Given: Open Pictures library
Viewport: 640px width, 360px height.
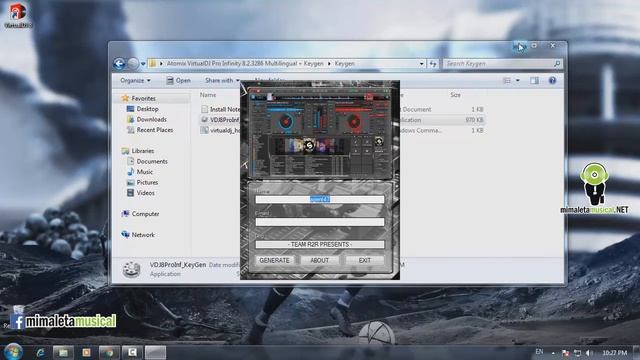Looking at the screenshot, I should [x=147, y=182].
